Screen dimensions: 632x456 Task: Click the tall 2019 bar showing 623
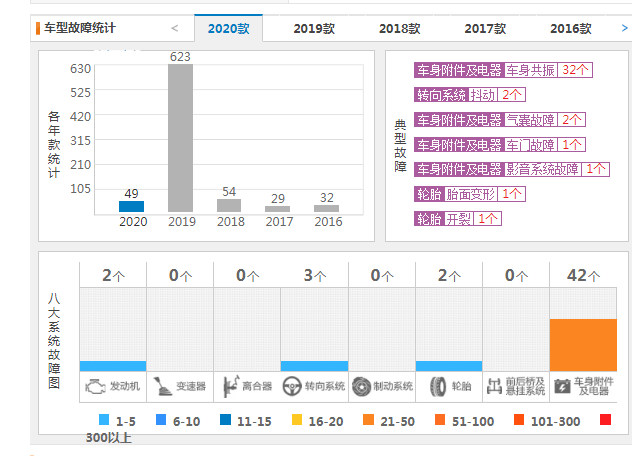pyautogui.click(x=180, y=138)
